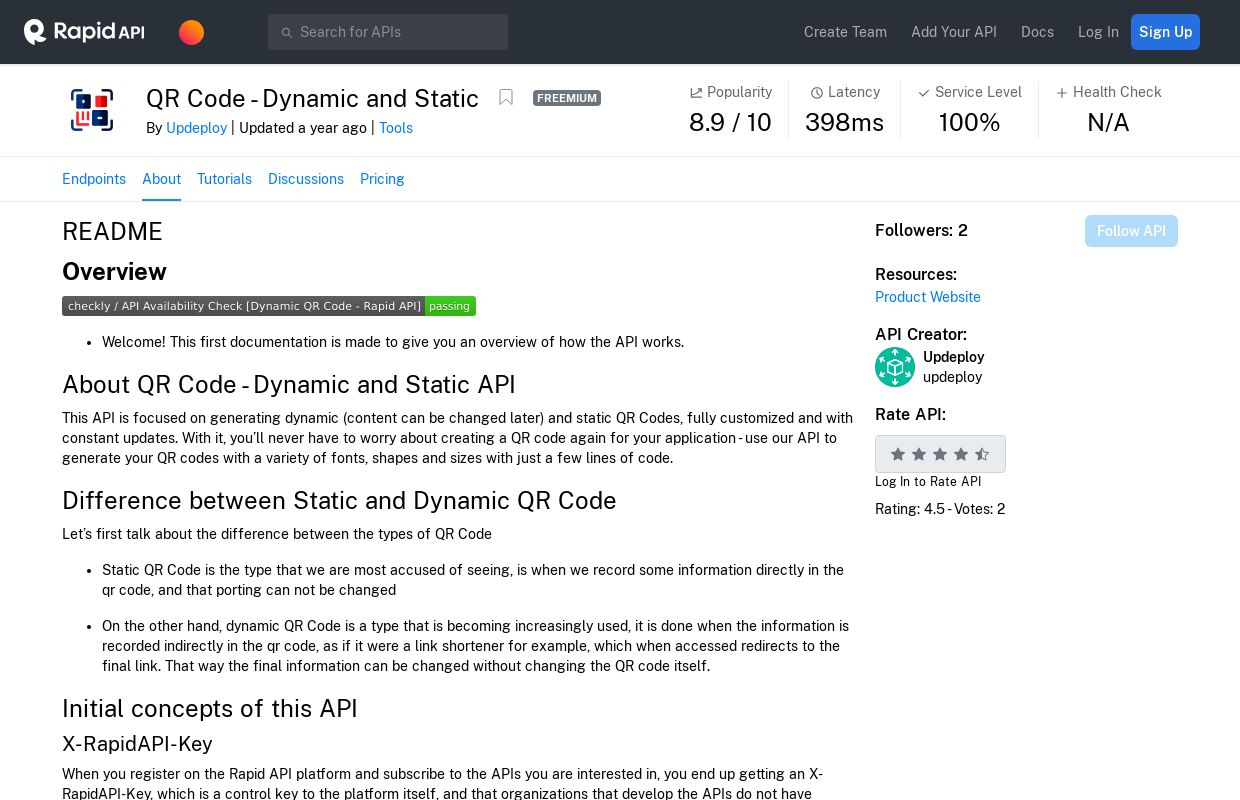
Task: Click Log In in the header
Action: pyautogui.click(x=1098, y=32)
